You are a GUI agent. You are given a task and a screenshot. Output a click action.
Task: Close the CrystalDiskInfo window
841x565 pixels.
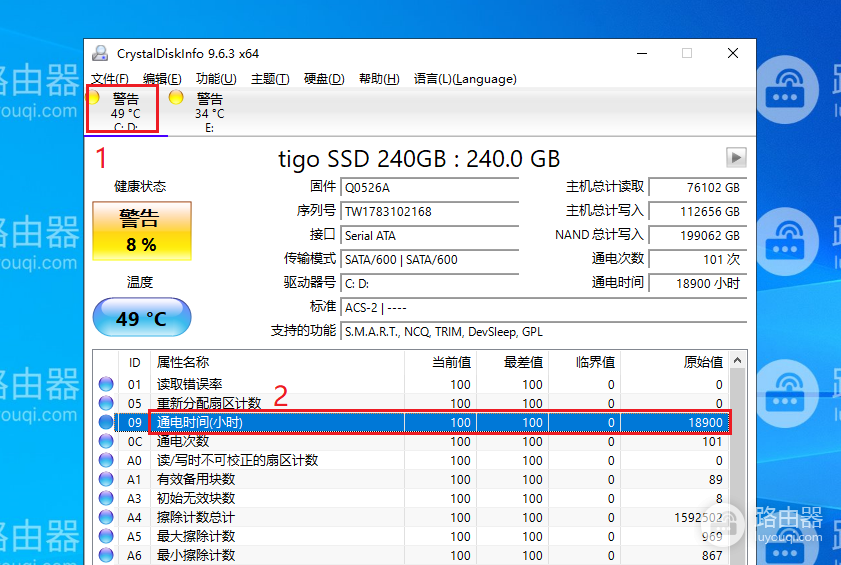(x=733, y=53)
